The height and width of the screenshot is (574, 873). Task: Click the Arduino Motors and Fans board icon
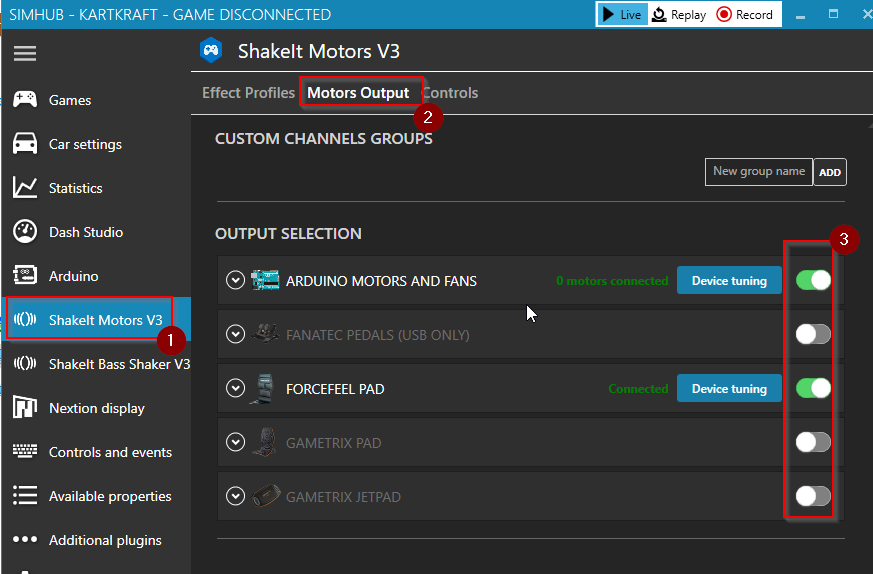click(265, 280)
